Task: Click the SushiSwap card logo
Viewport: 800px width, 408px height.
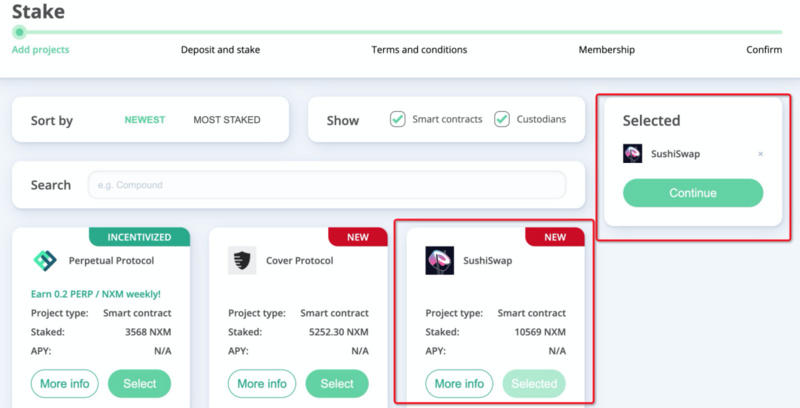Action: click(x=439, y=261)
